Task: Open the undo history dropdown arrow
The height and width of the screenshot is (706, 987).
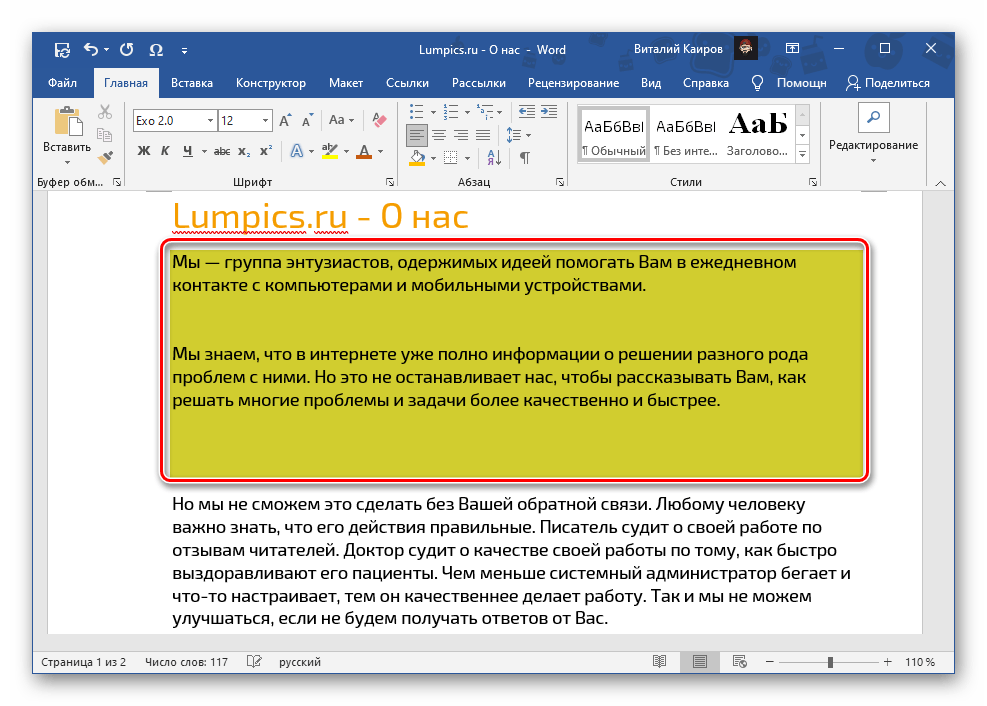Action: click(x=106, y=49)
